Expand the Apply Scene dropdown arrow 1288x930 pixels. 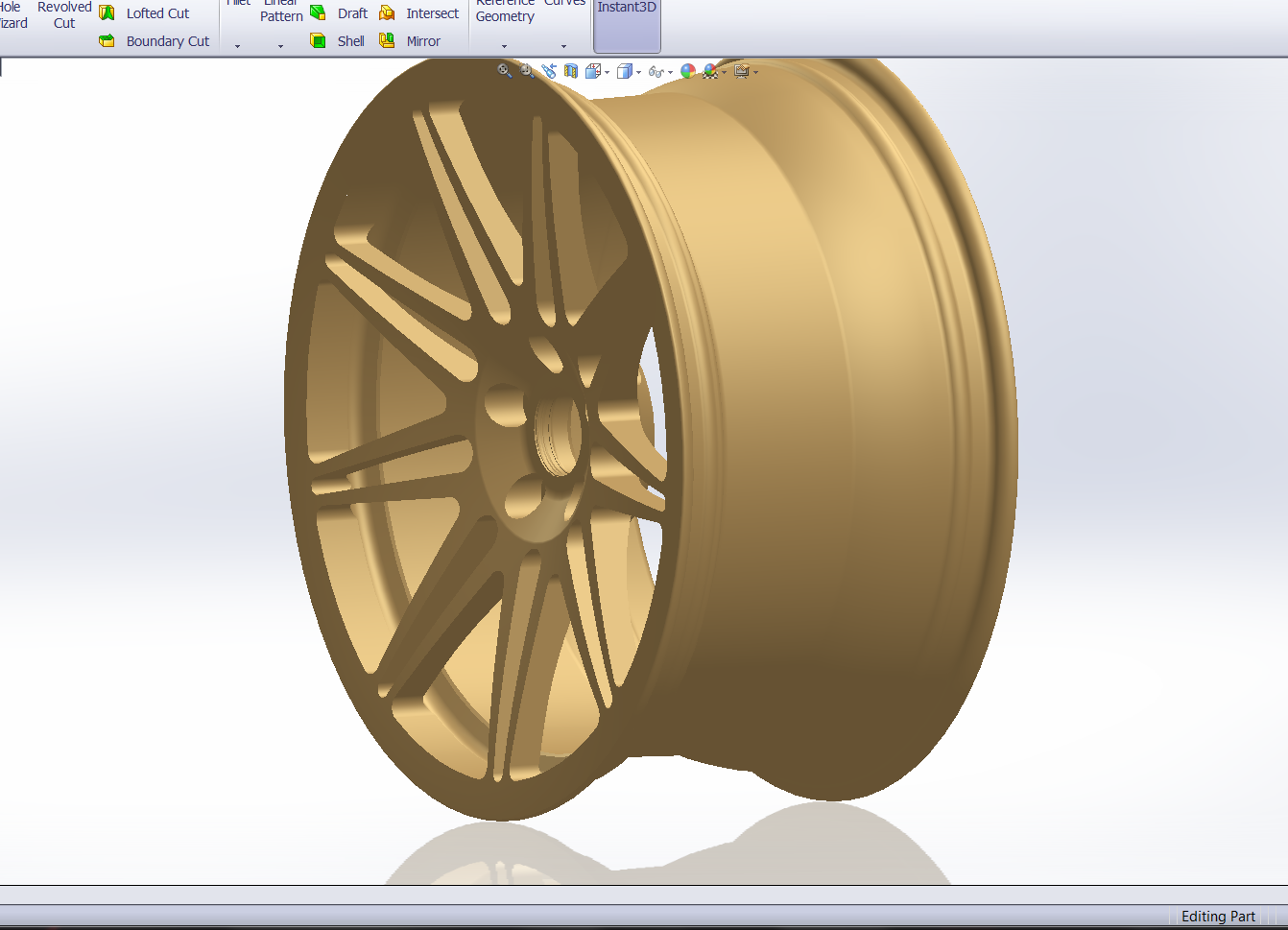tap(724, 72)
